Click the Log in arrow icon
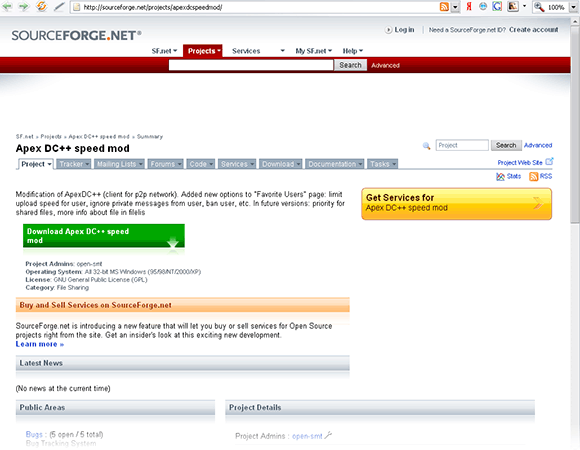 [388, 30]
